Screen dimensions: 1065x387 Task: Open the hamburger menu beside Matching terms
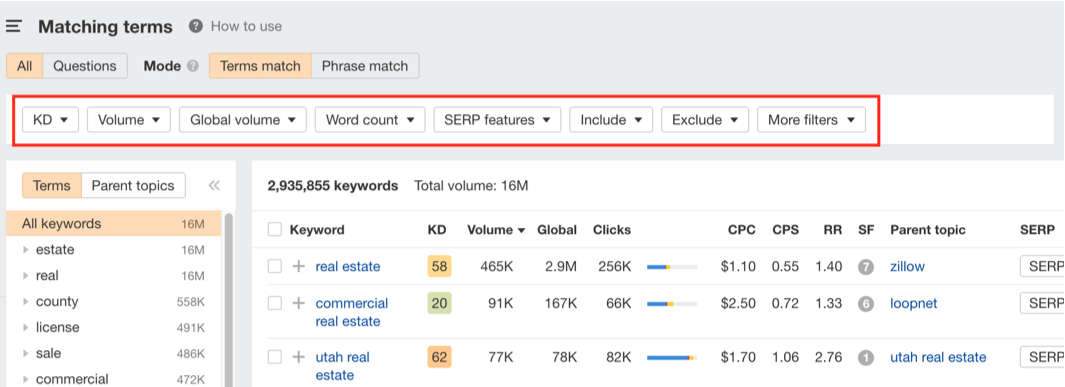[x=14, y=26]
